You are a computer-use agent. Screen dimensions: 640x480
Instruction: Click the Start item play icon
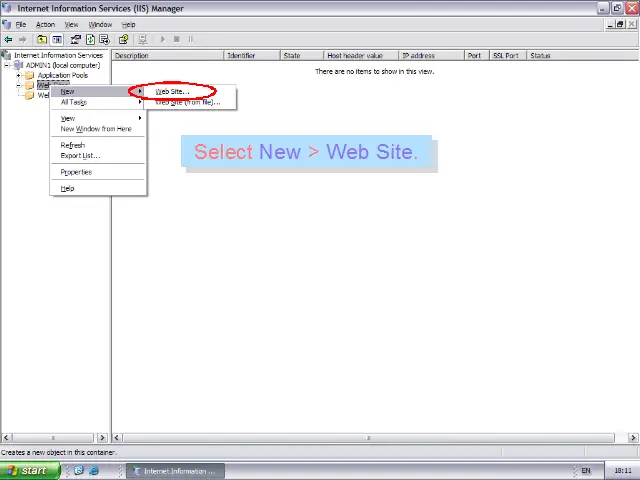coord(162,40)
